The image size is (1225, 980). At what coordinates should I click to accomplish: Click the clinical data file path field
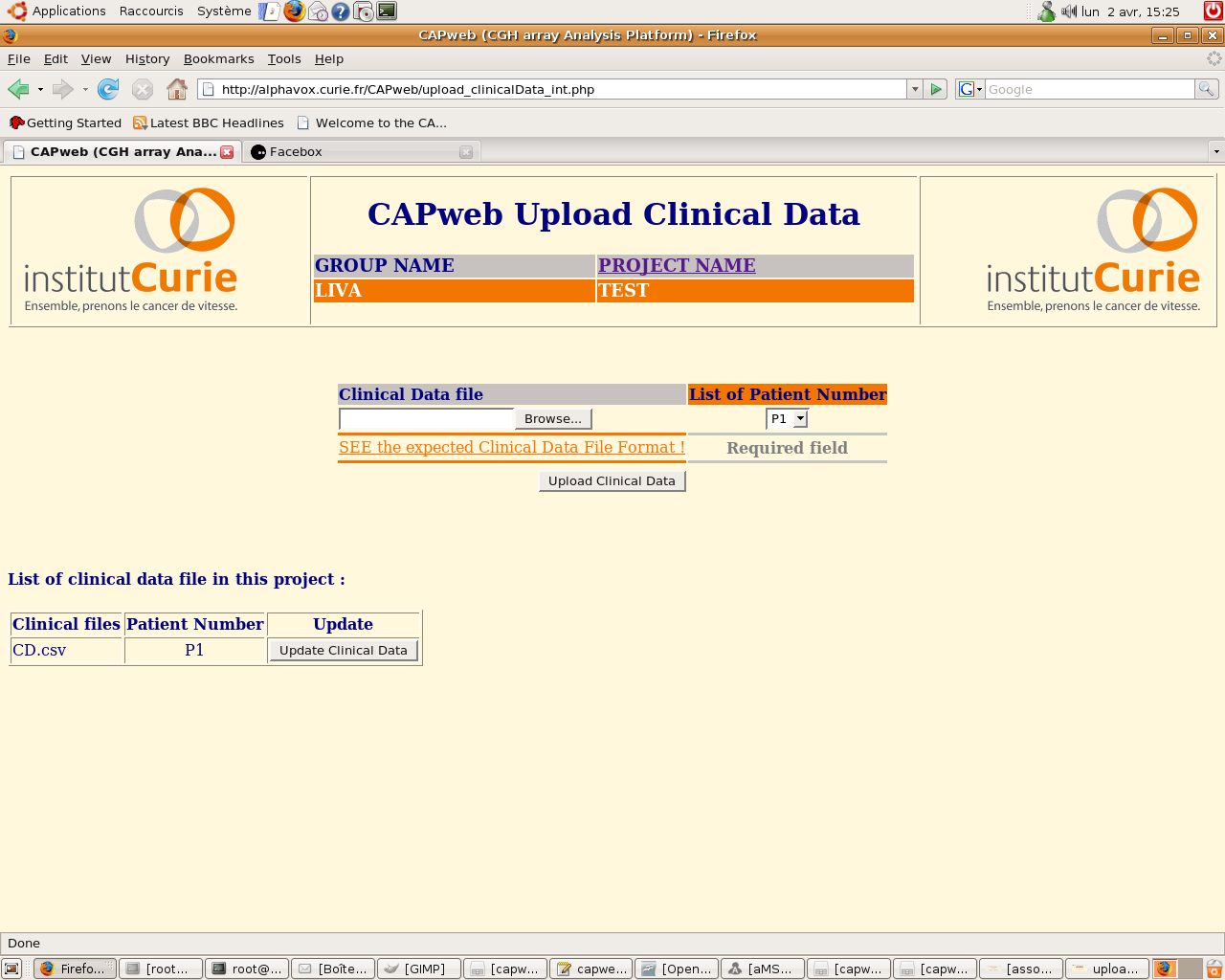pyautogui.click(x=427, y=419)
